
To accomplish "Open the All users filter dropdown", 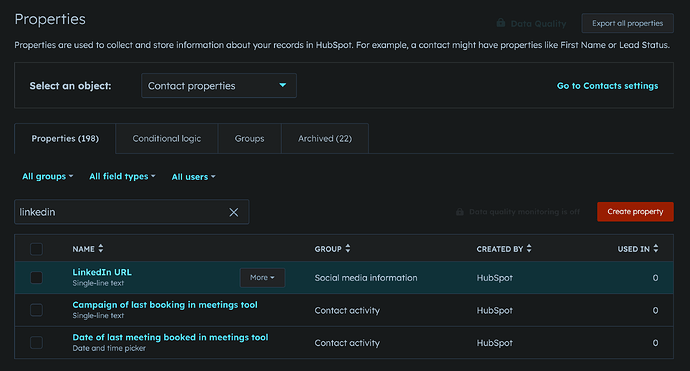I will [194, 177].
